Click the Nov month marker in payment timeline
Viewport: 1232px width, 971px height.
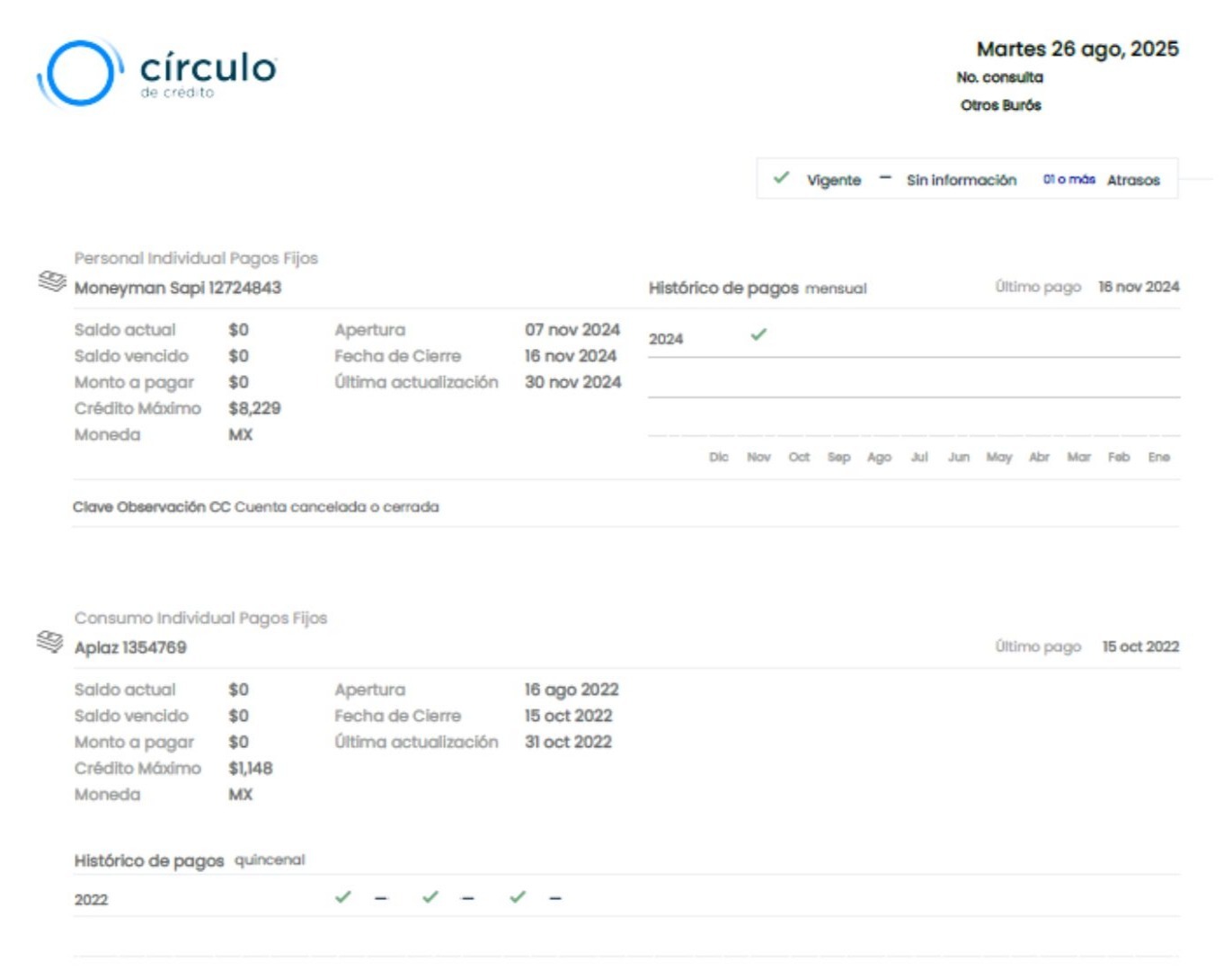760,457
